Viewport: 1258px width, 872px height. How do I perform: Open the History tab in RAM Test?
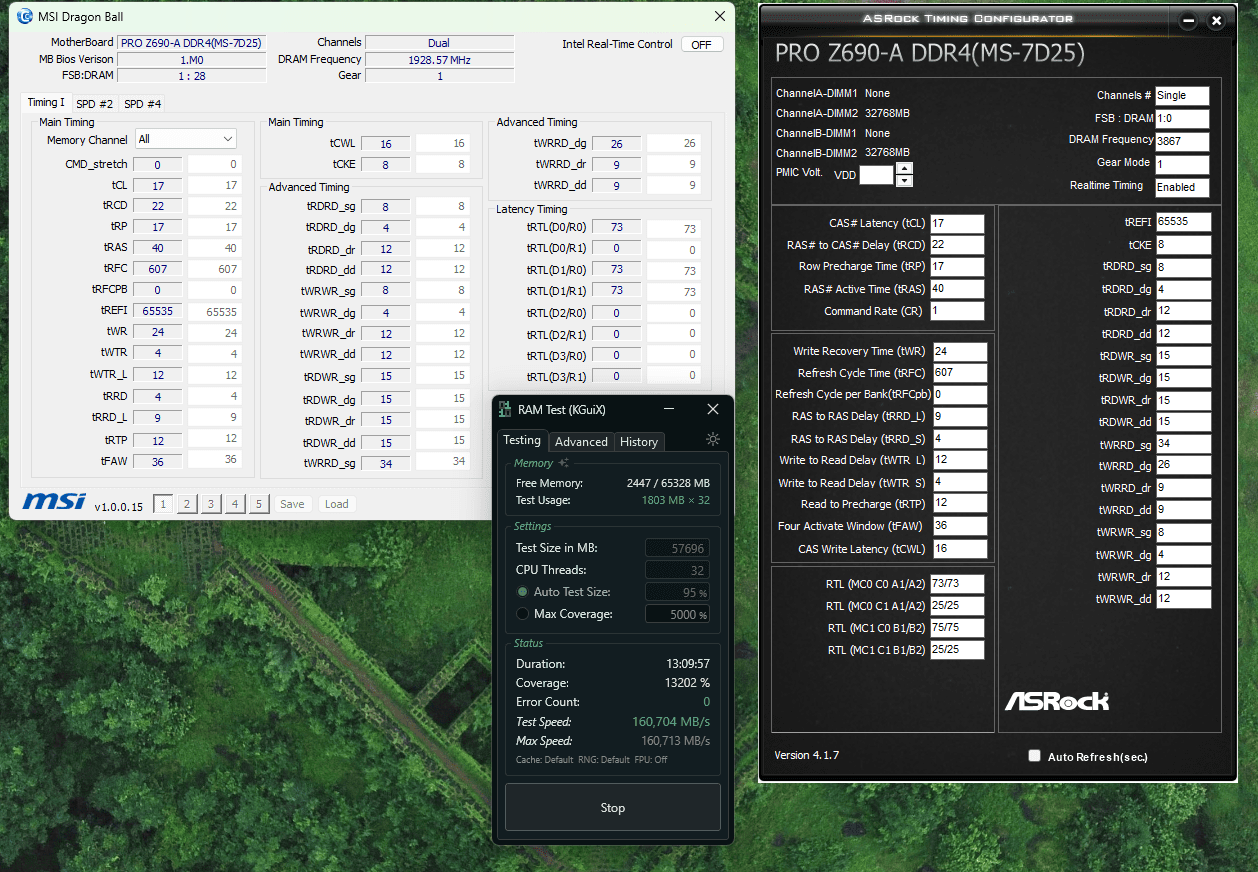[639, 442]
